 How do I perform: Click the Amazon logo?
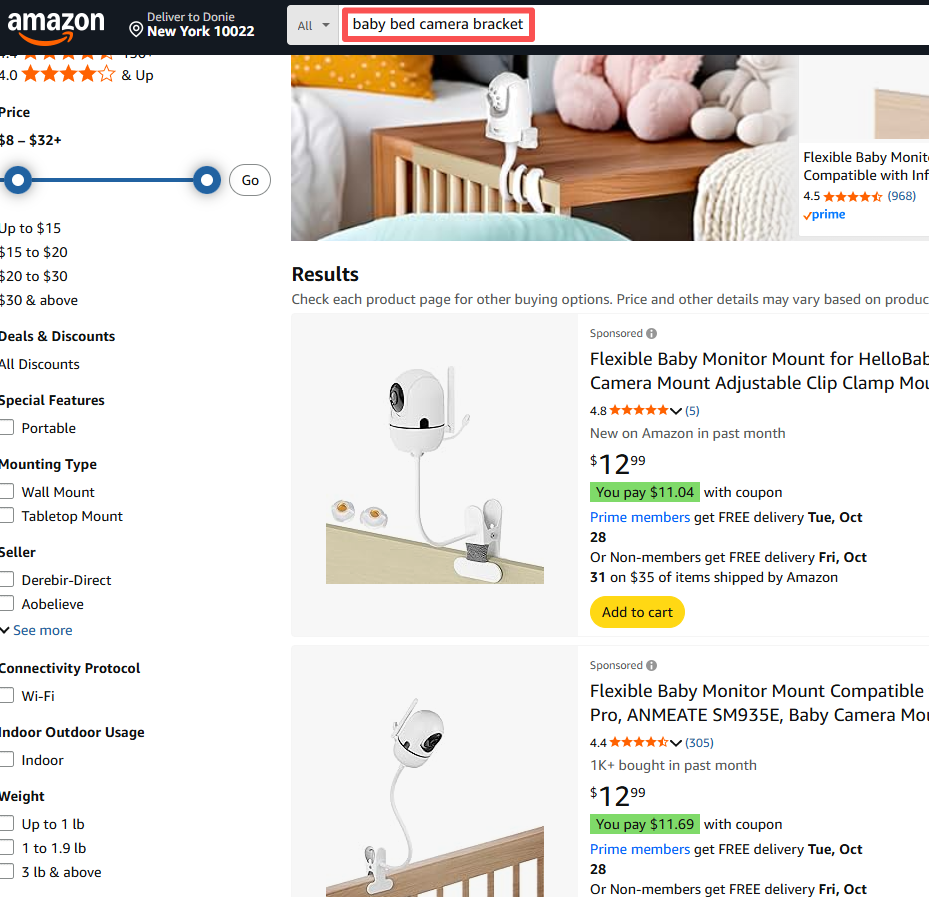(x=55, y=25)
